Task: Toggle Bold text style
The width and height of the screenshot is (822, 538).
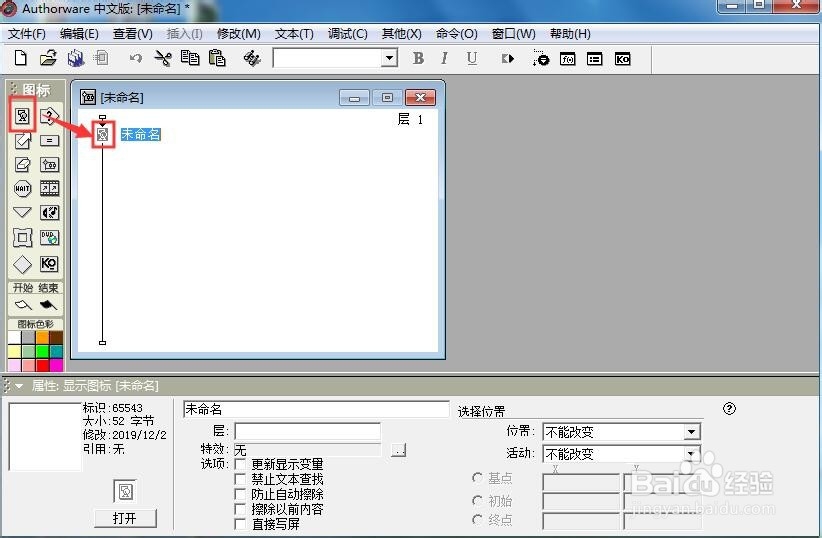Action: (418, 58)
